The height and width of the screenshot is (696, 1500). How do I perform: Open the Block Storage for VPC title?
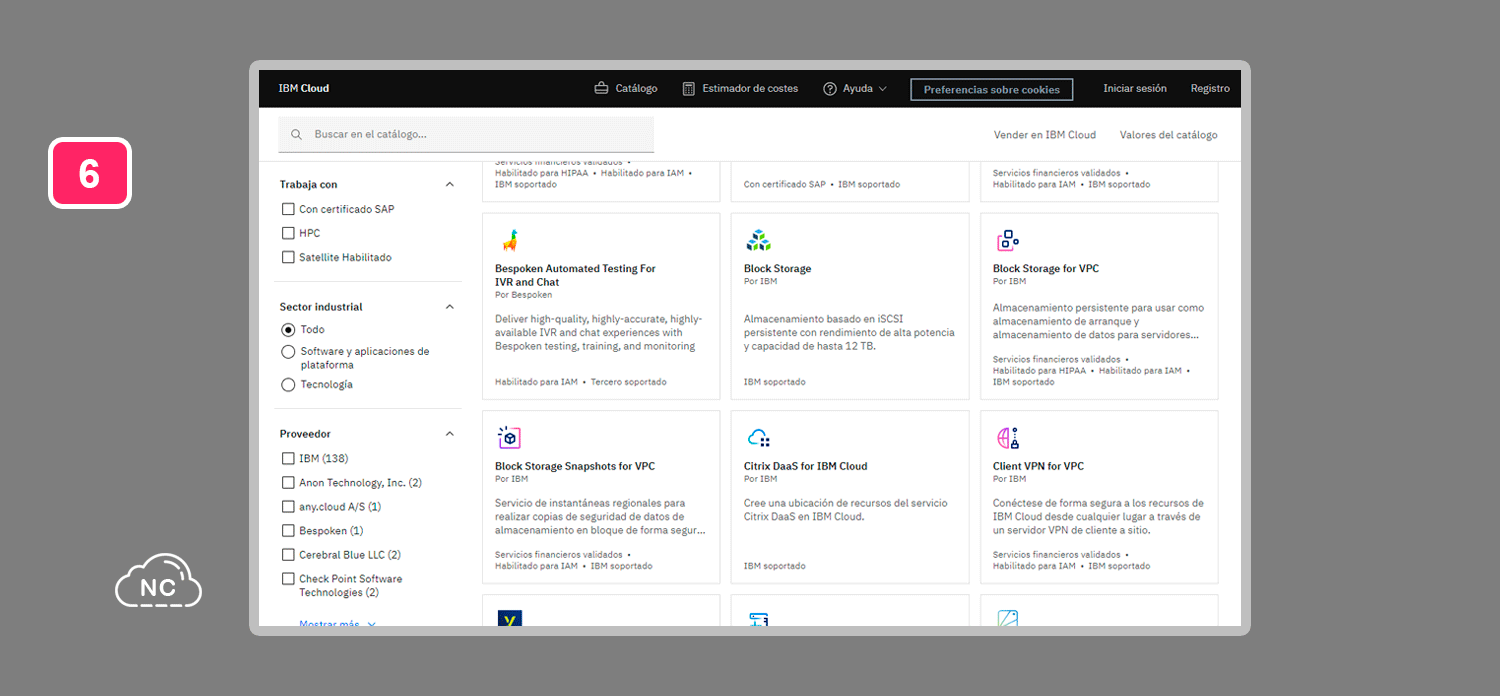[1046, 269]
